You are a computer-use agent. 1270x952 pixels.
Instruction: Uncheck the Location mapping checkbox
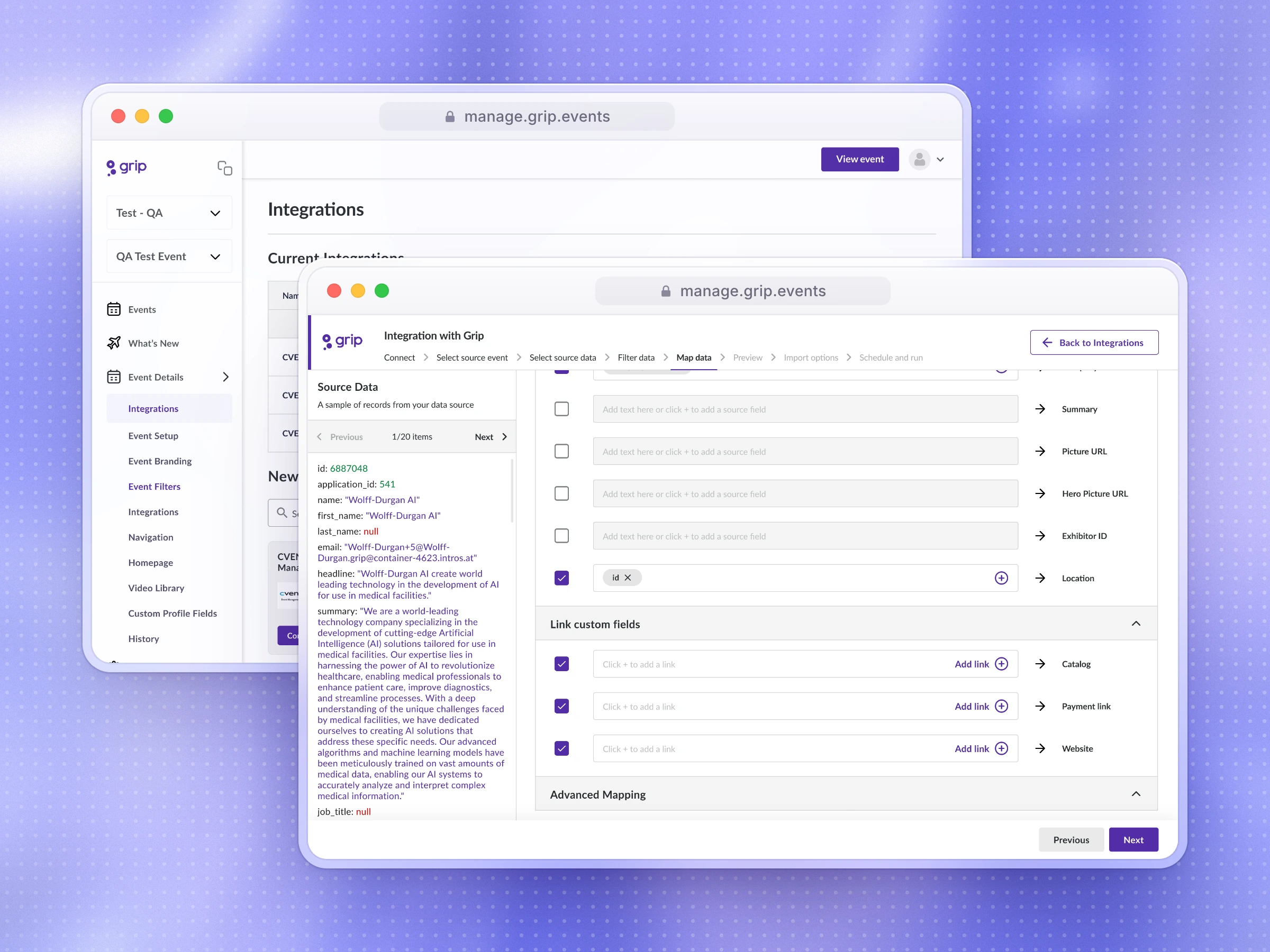coord(561,578)
